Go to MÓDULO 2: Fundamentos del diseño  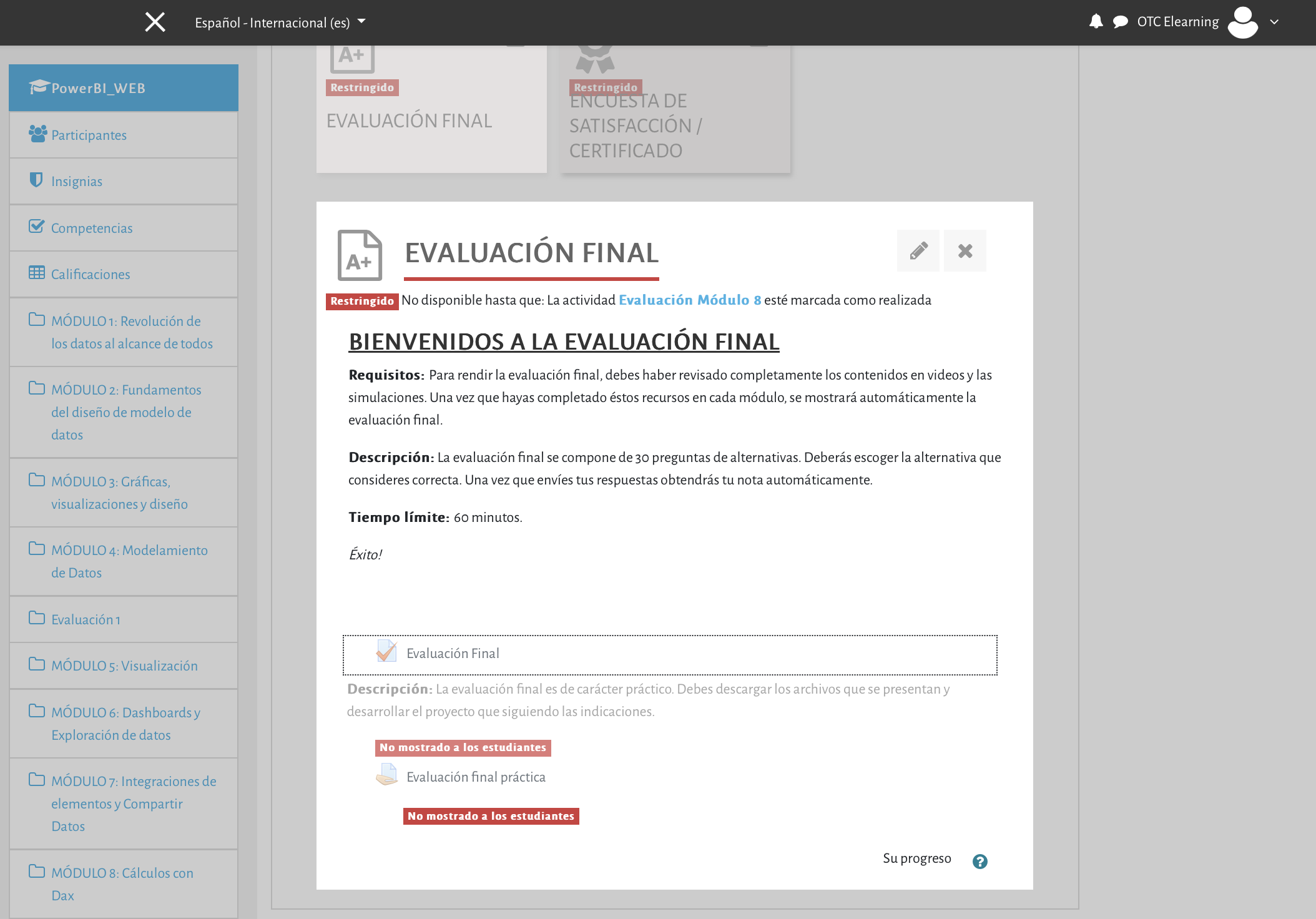coord(124,412)
